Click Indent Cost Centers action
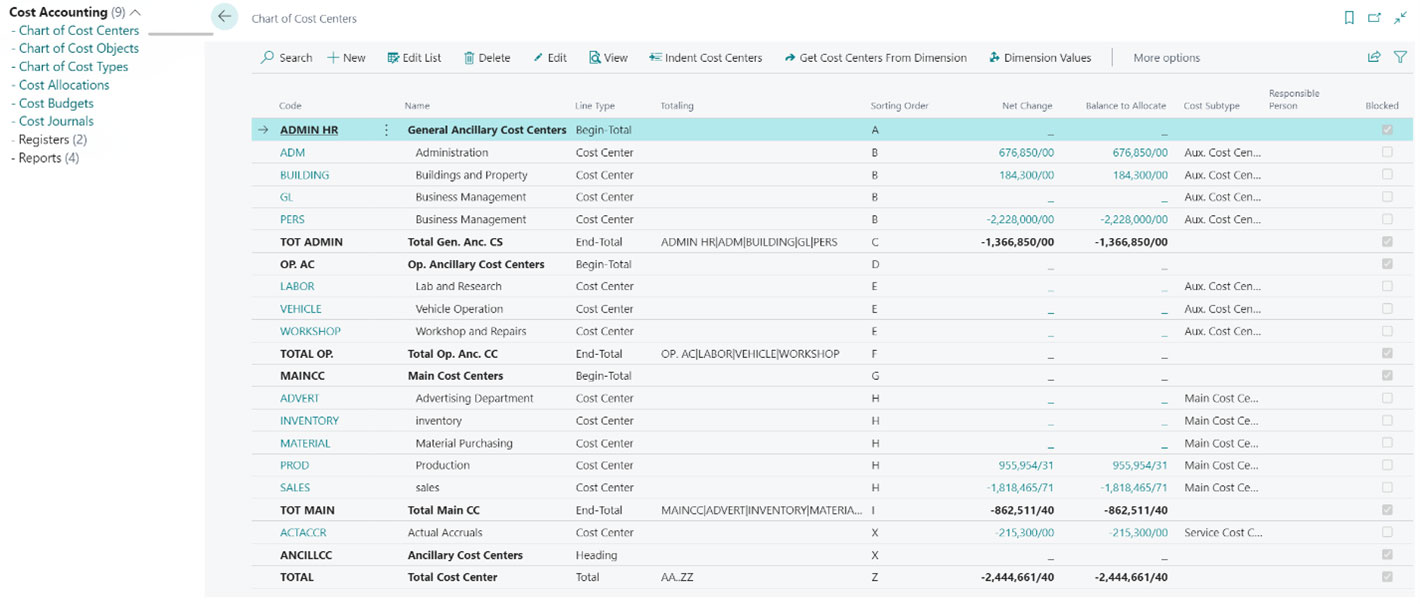The width and height of the screenshot is (1420, 604). click(x=705, y=58)
